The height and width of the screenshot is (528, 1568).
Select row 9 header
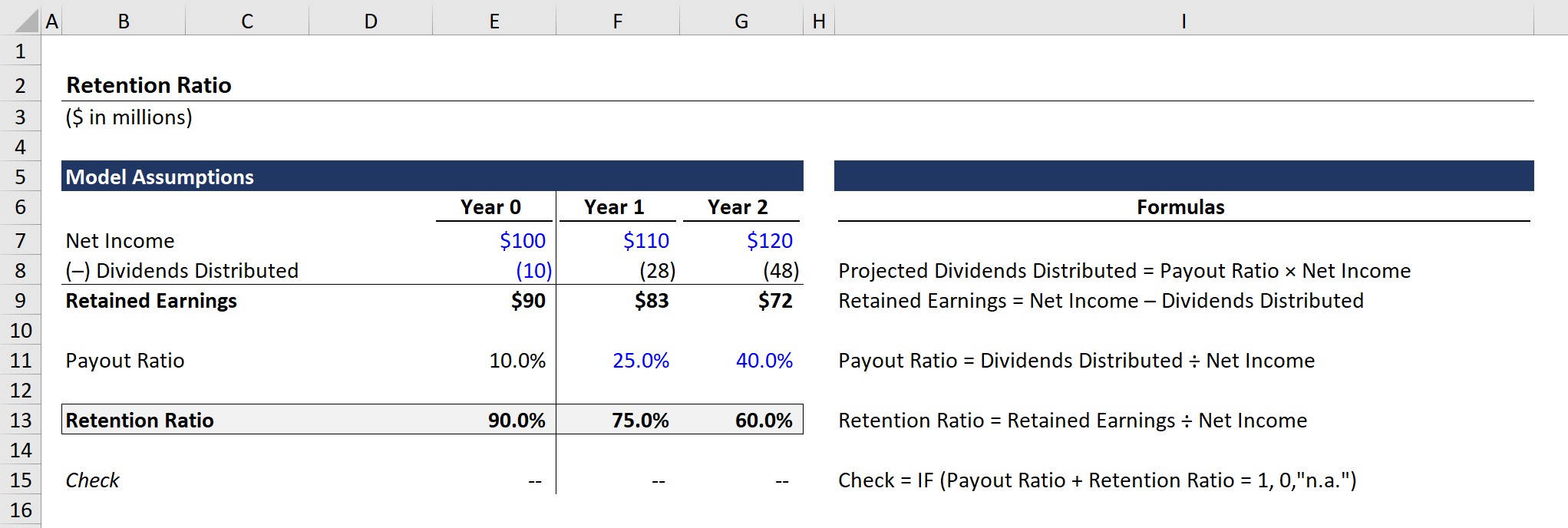21,300
